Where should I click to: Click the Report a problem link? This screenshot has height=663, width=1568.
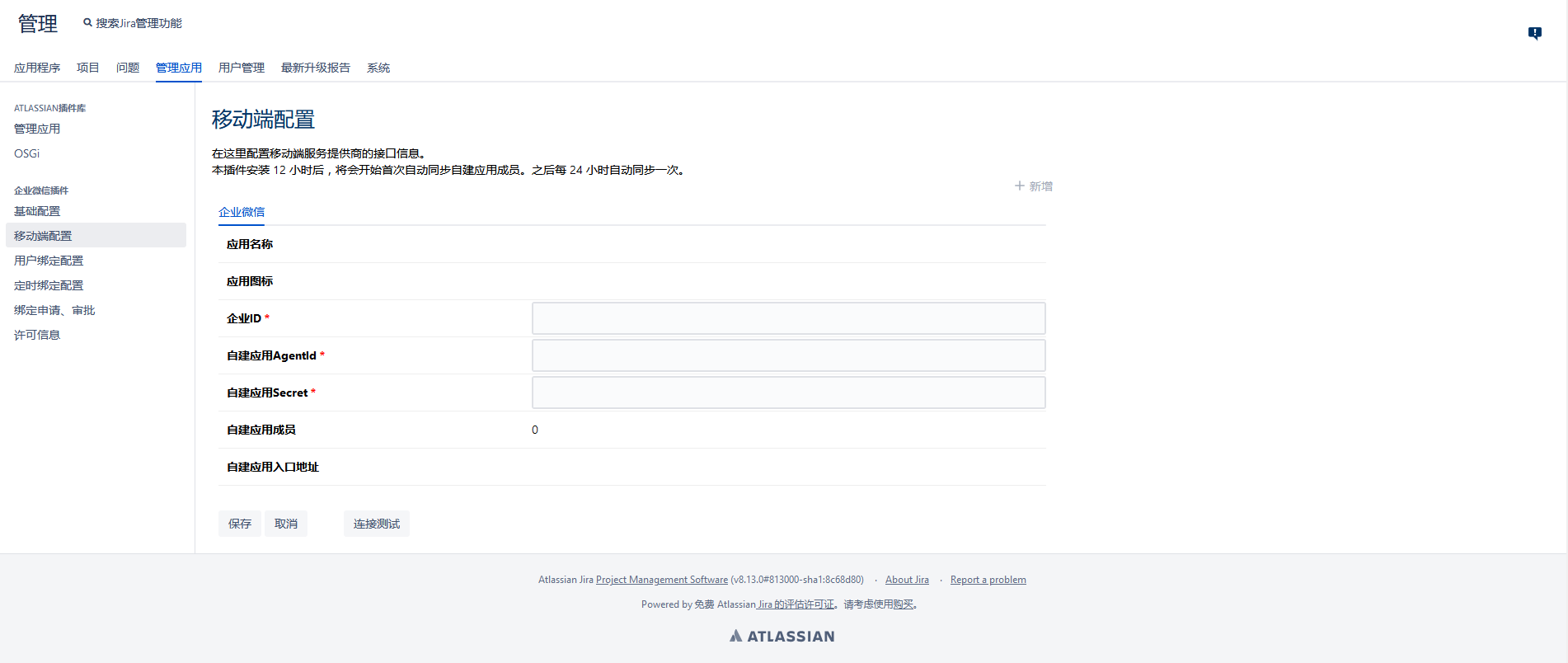988,580
